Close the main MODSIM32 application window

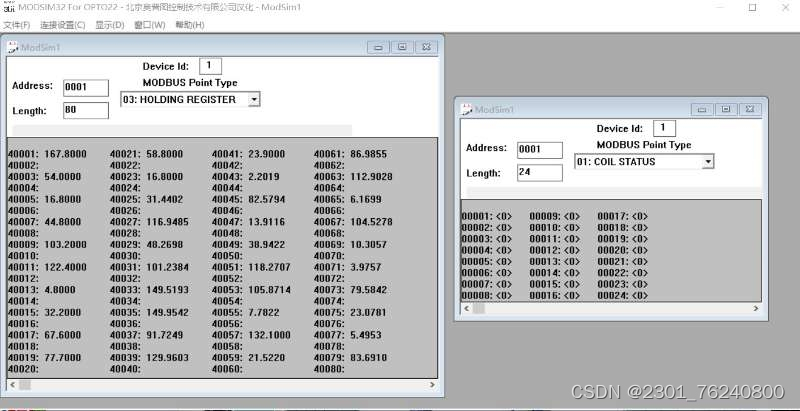(785, 8)
